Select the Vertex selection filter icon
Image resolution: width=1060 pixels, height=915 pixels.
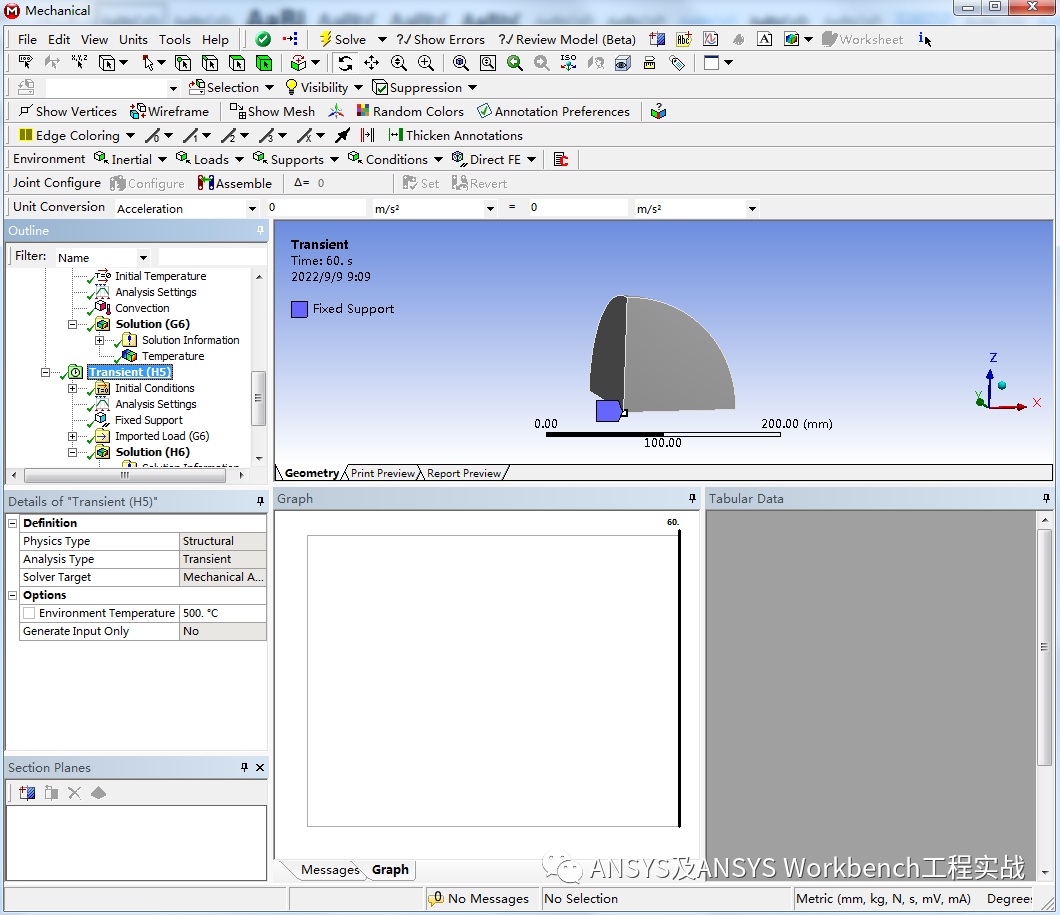click(183, 63)
